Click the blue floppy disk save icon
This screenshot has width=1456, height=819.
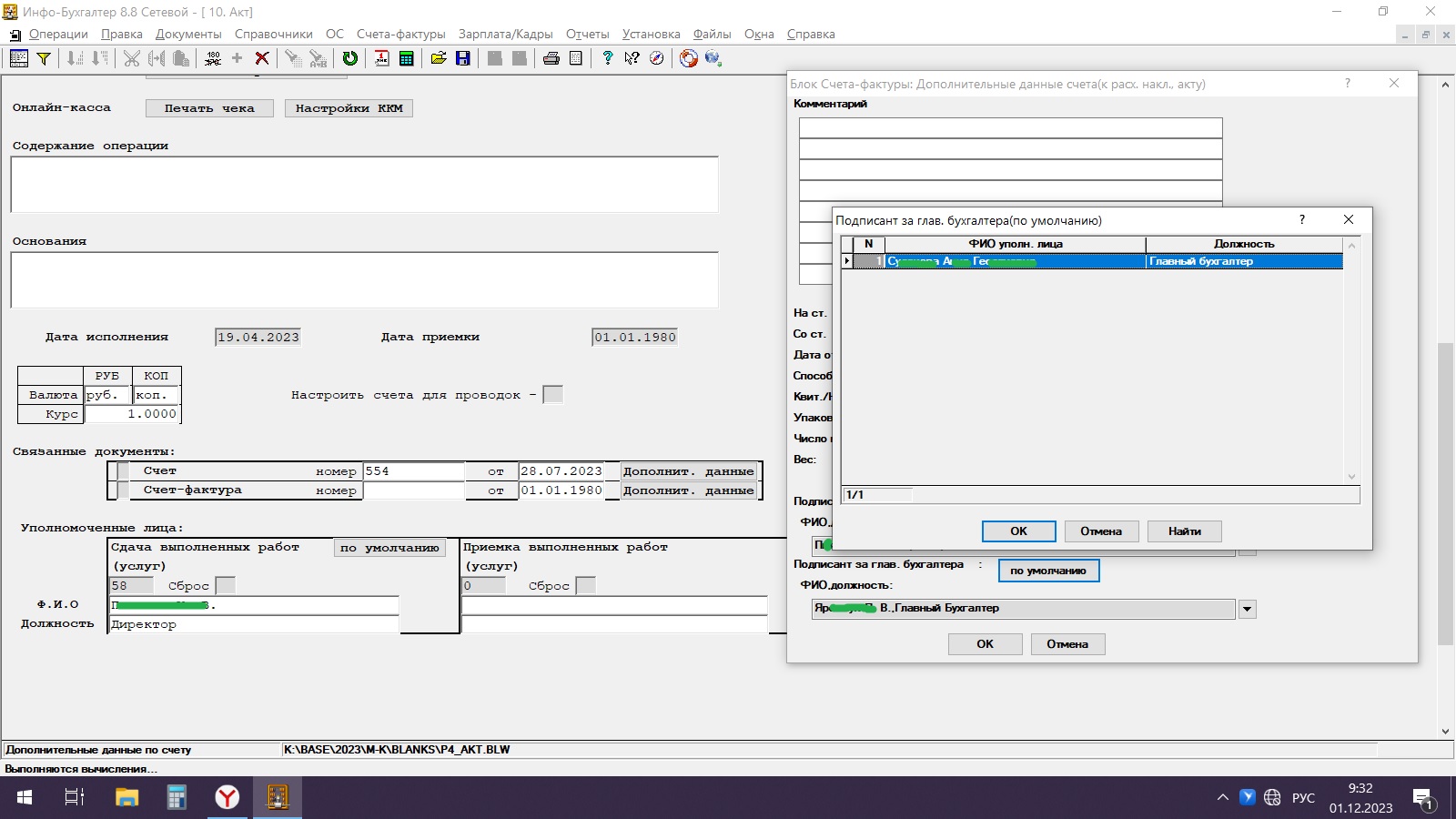coord(463,58)
